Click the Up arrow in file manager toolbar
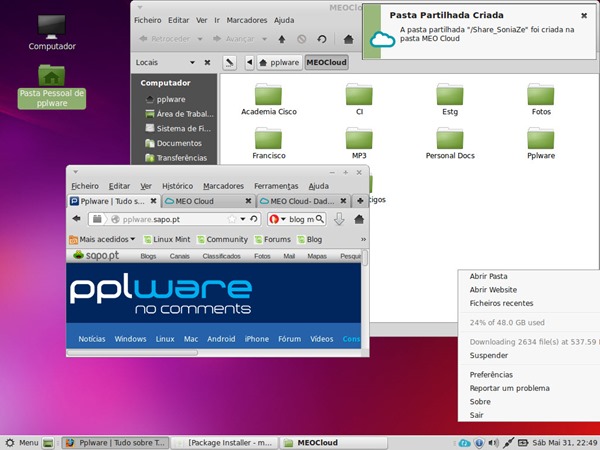 (282, 39)
